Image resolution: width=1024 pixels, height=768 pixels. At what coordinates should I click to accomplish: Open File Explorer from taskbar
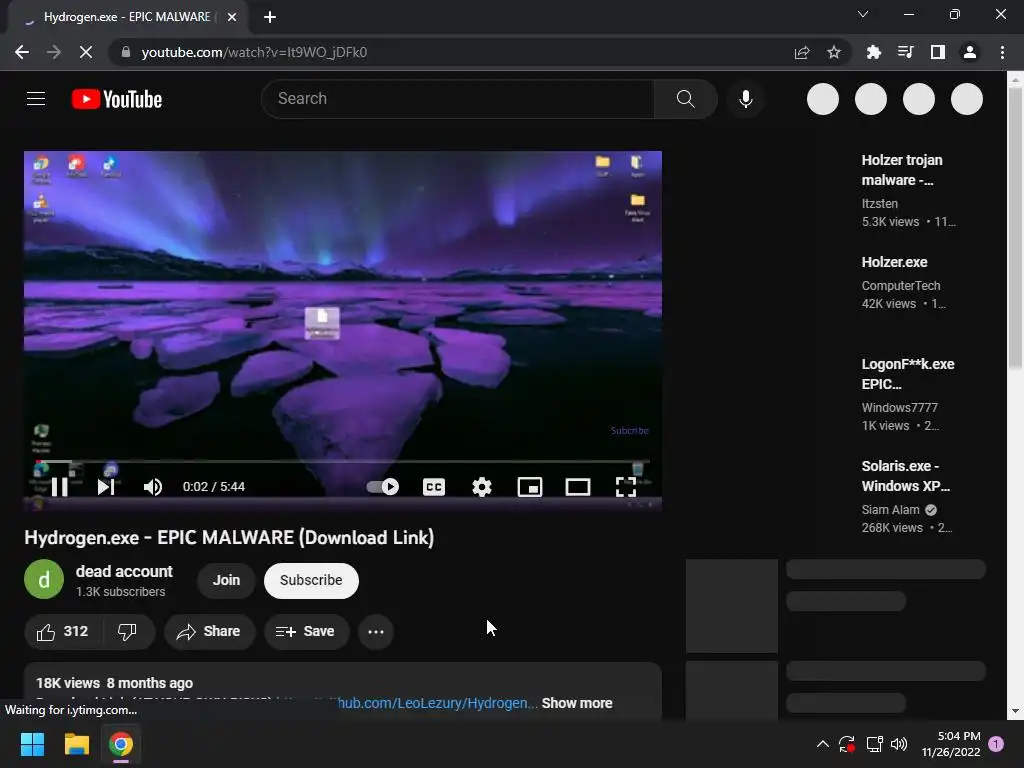click(76, 744)
